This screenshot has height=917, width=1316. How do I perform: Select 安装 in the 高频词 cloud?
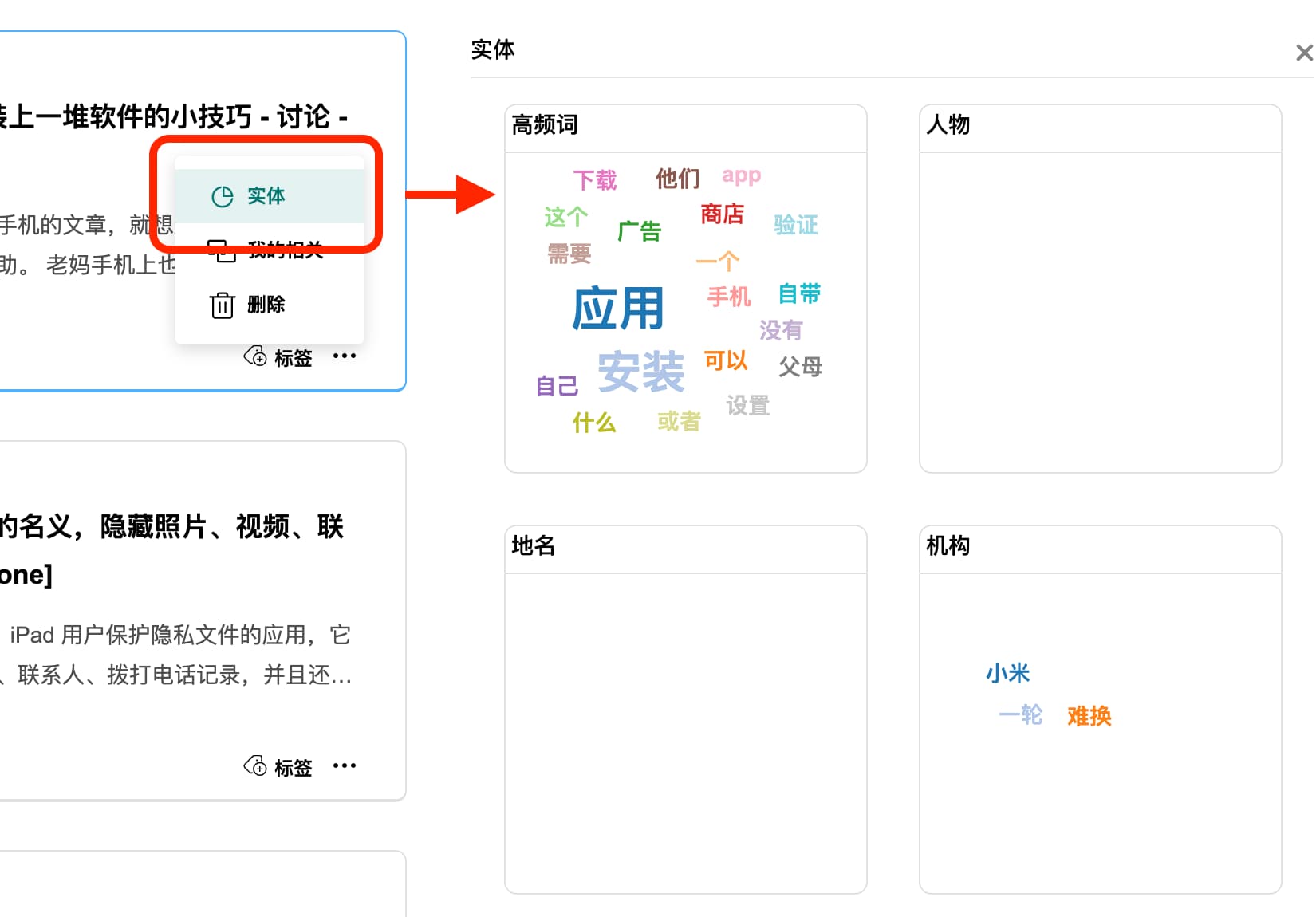pos(640,372)
